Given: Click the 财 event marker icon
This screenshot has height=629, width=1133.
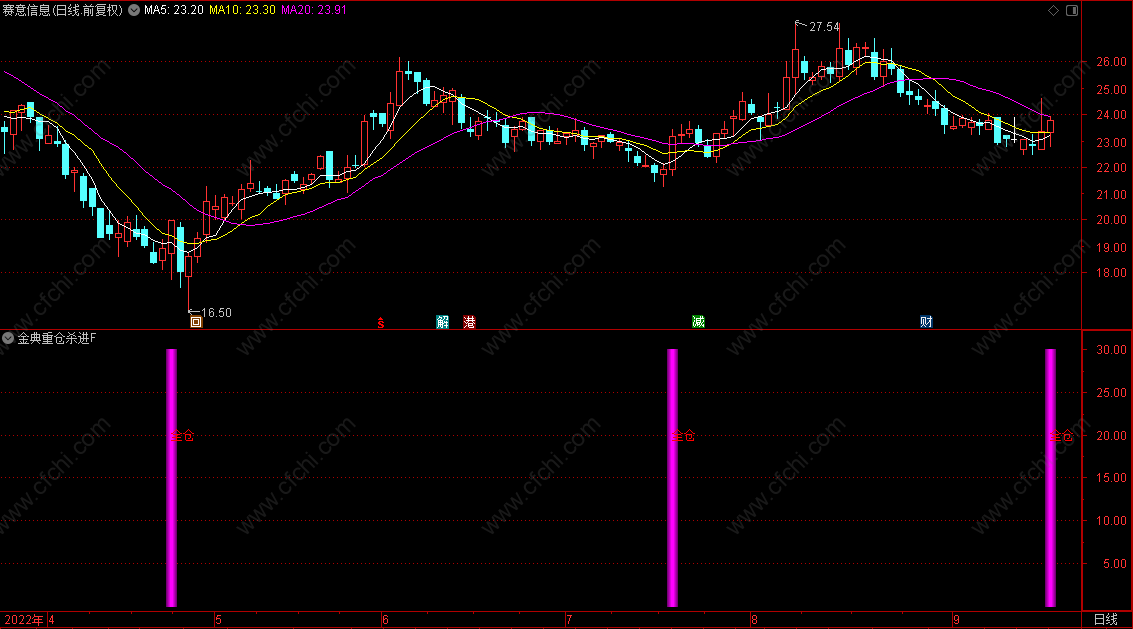Looking at the screenshot, I should pyautogui.click(x=926, y=322).
